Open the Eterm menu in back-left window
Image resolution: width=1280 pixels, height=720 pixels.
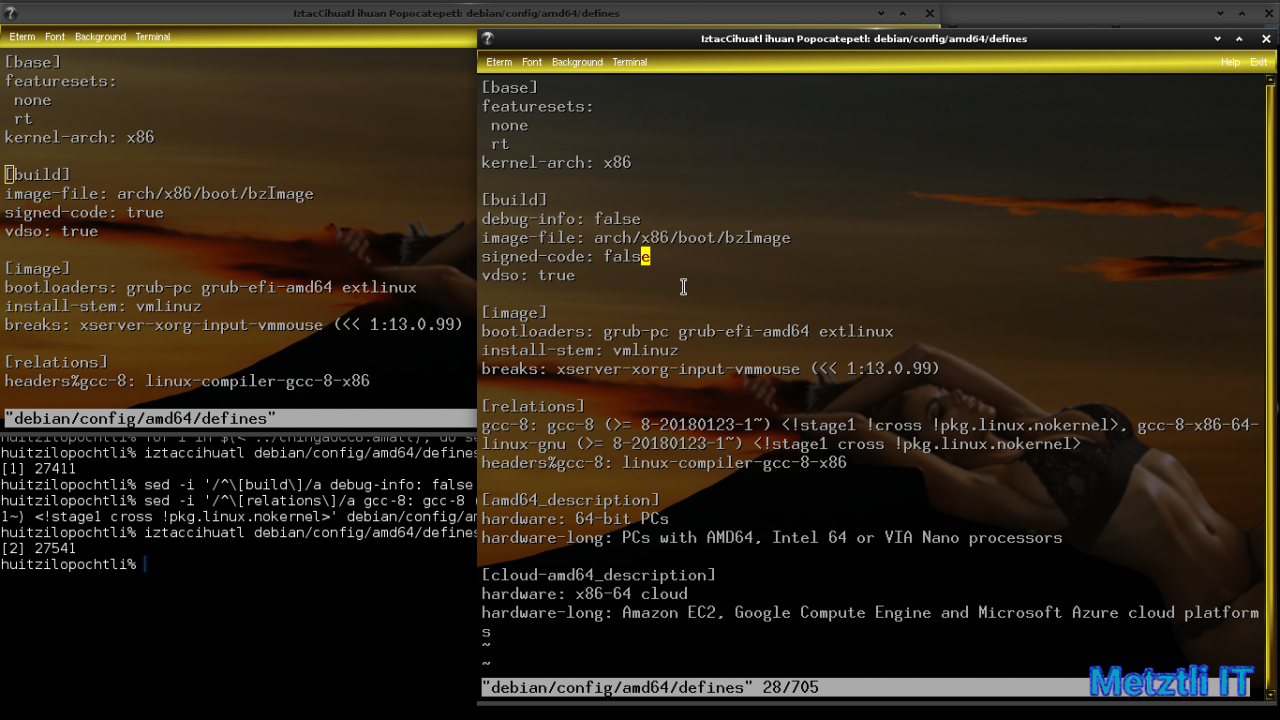click(x=22, y=37)
